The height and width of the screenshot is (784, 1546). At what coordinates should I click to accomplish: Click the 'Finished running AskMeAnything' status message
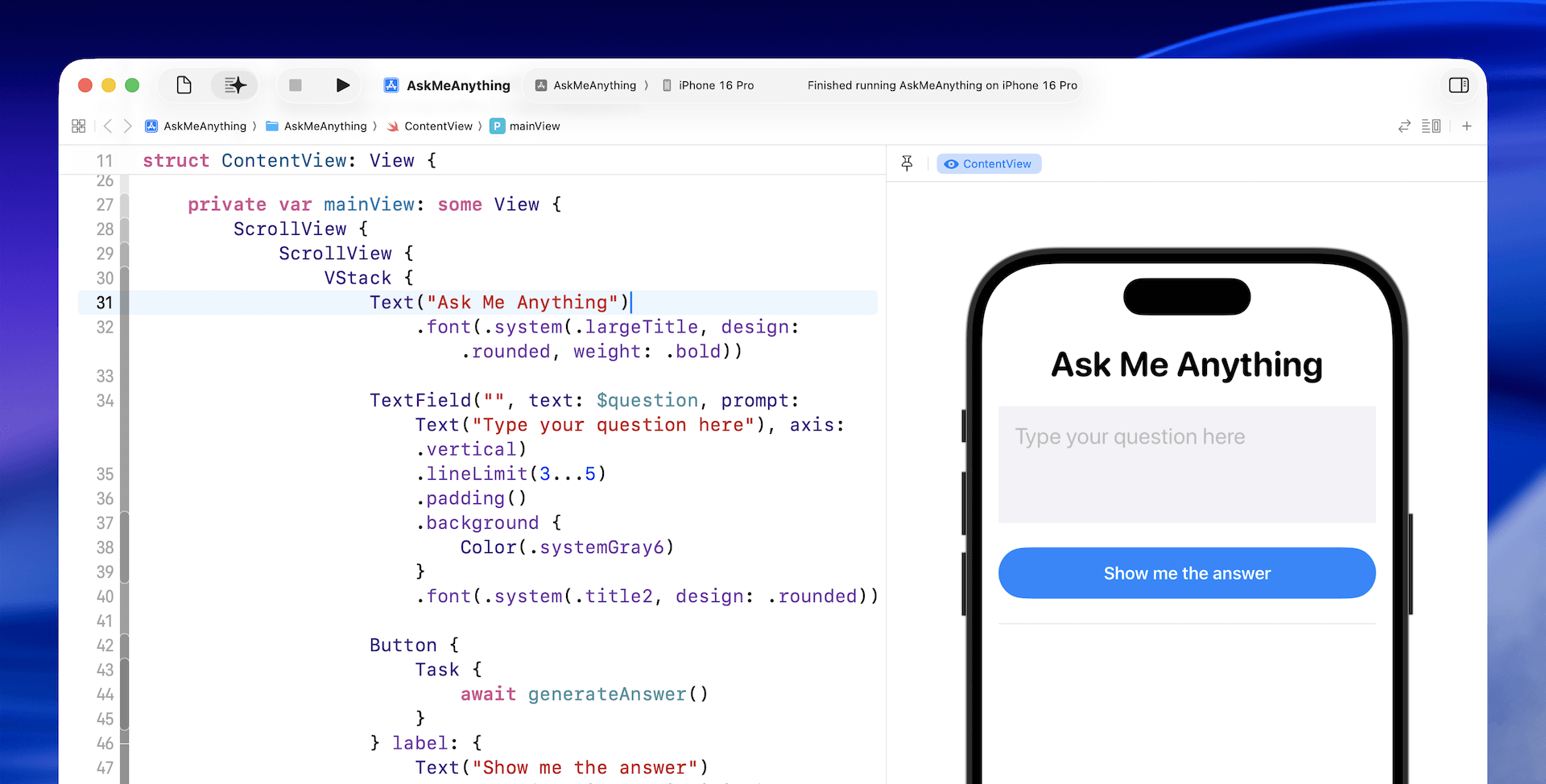point(940,85)
